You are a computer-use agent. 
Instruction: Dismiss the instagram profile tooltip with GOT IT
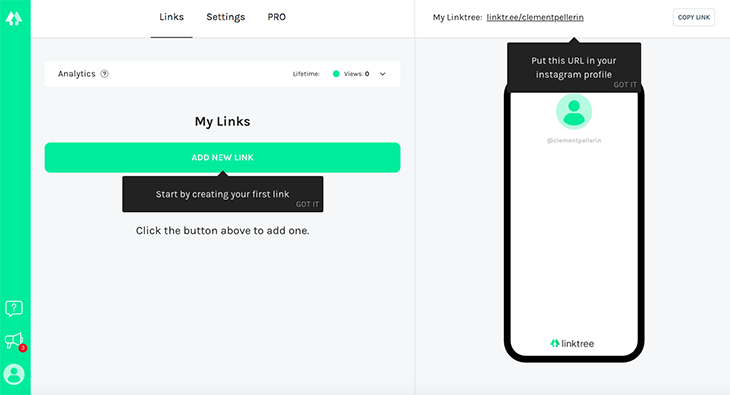(x=625, y=85)
